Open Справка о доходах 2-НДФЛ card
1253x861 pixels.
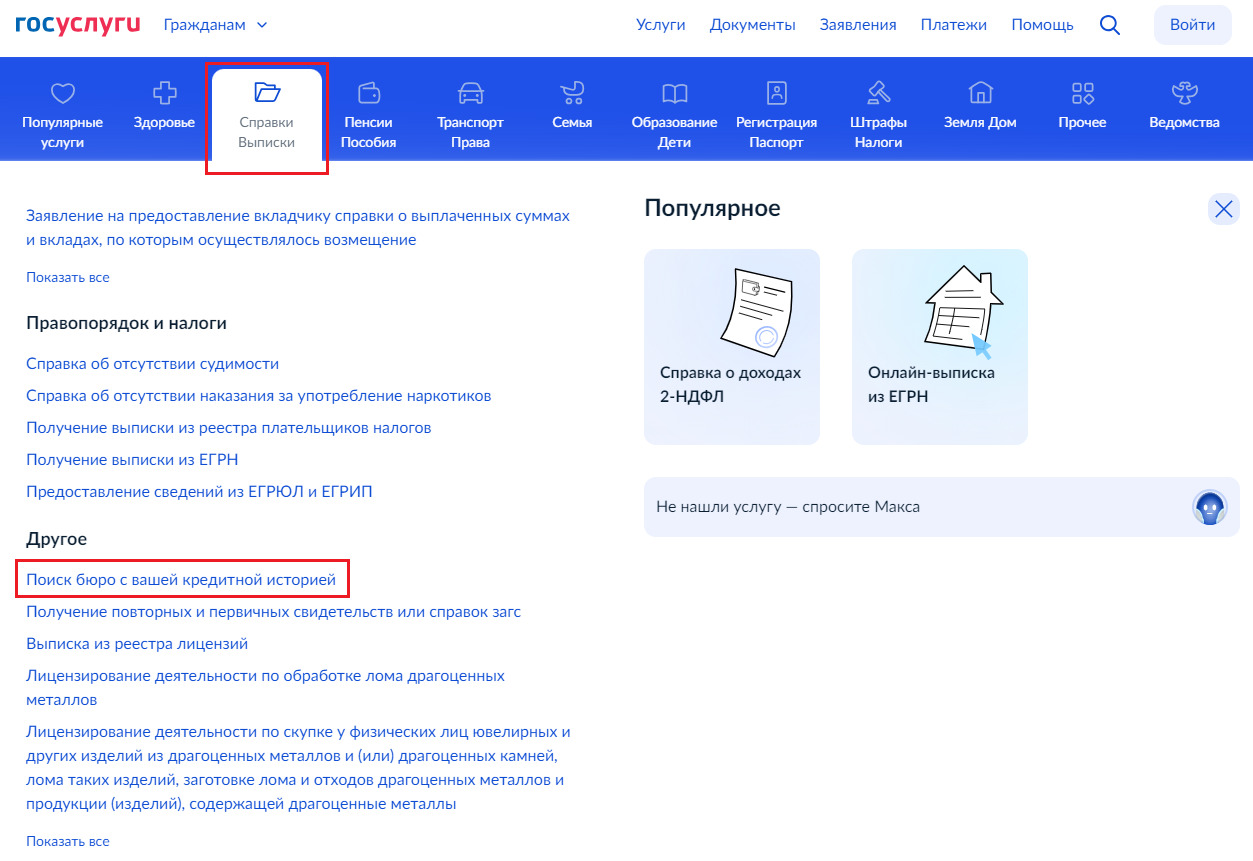[x=732, y=347]
